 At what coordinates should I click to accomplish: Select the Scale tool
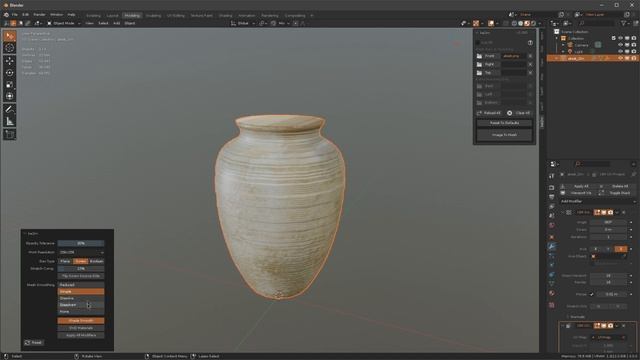tap(10, 84)
